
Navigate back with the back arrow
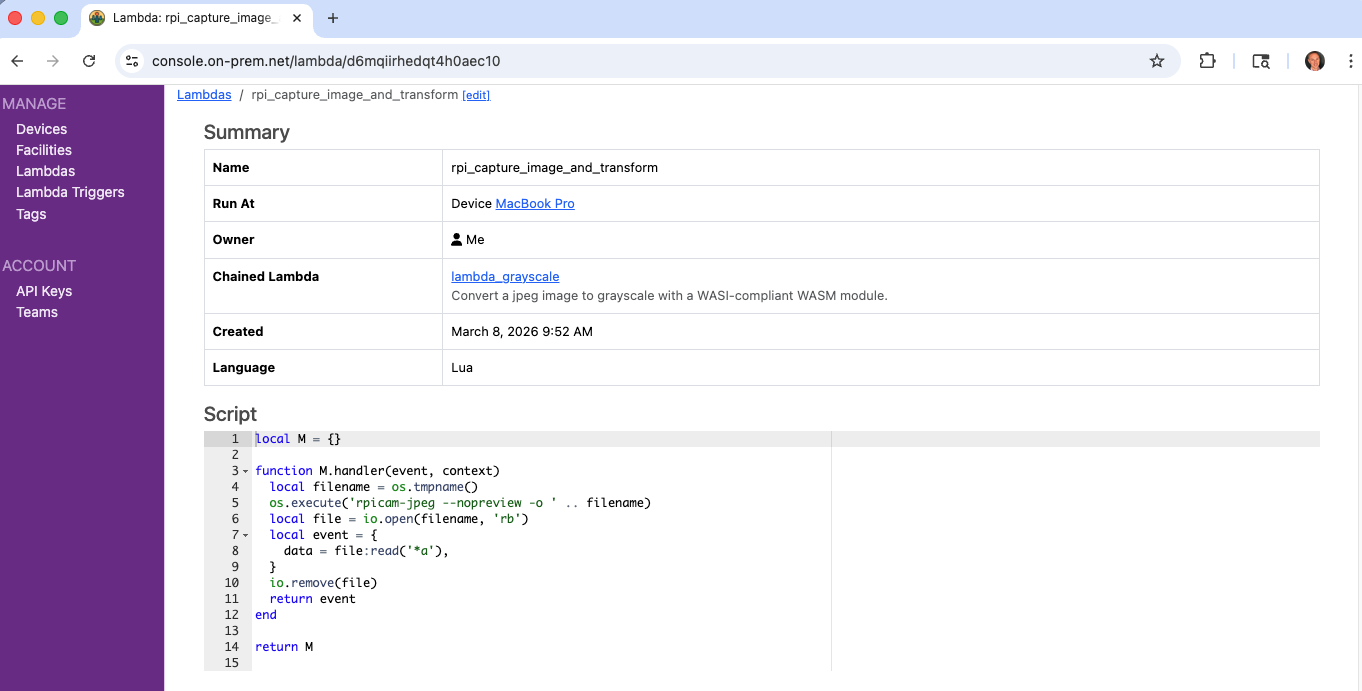click(17, 61)
